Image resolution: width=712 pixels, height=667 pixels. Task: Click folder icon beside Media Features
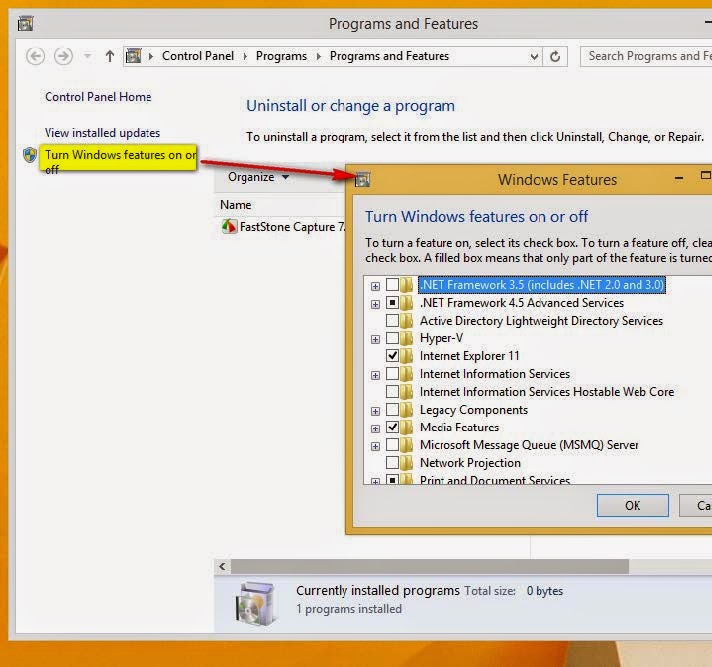(407, 427)
